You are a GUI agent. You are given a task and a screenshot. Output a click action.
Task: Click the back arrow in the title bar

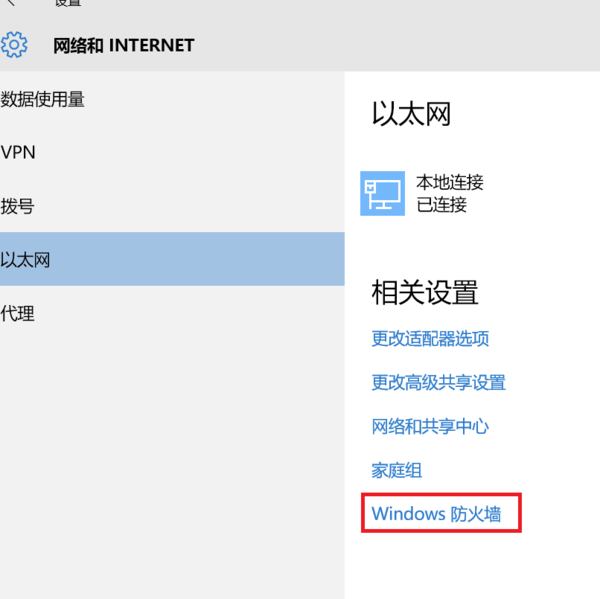11,4
